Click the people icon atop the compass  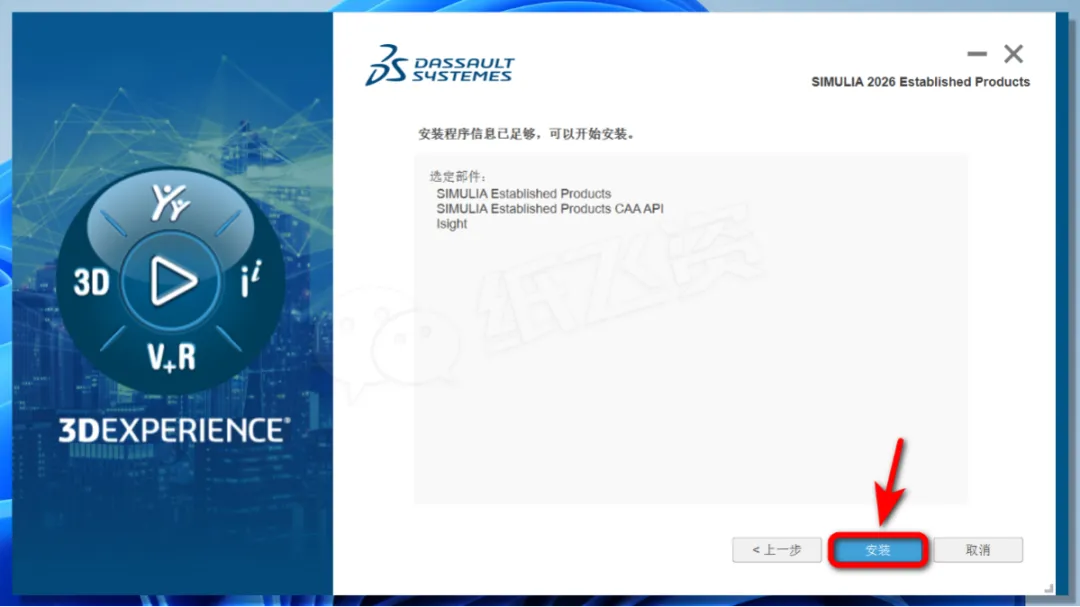170,203
